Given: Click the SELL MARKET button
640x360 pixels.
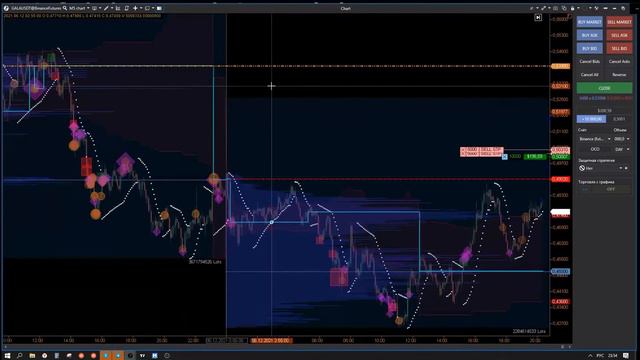Looking at the screenshot, I should (x=619, y=22).
